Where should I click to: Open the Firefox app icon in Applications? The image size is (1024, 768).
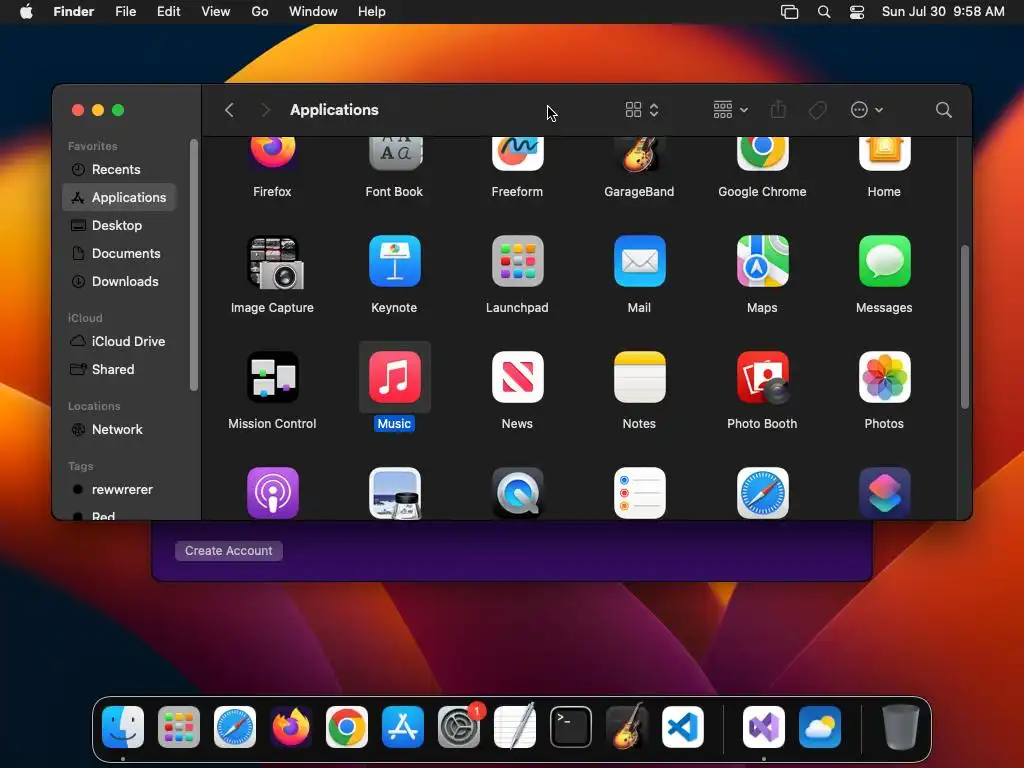272,153
